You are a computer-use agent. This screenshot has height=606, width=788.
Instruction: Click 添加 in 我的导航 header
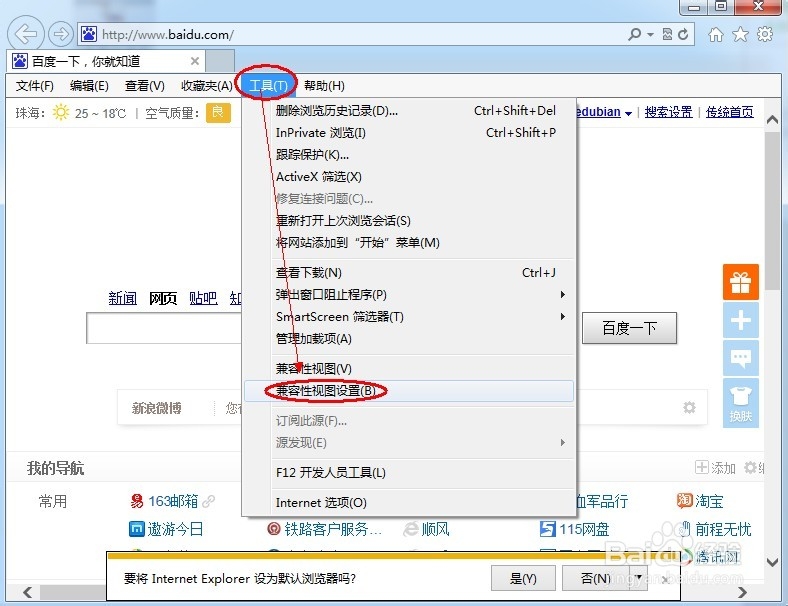715,468
